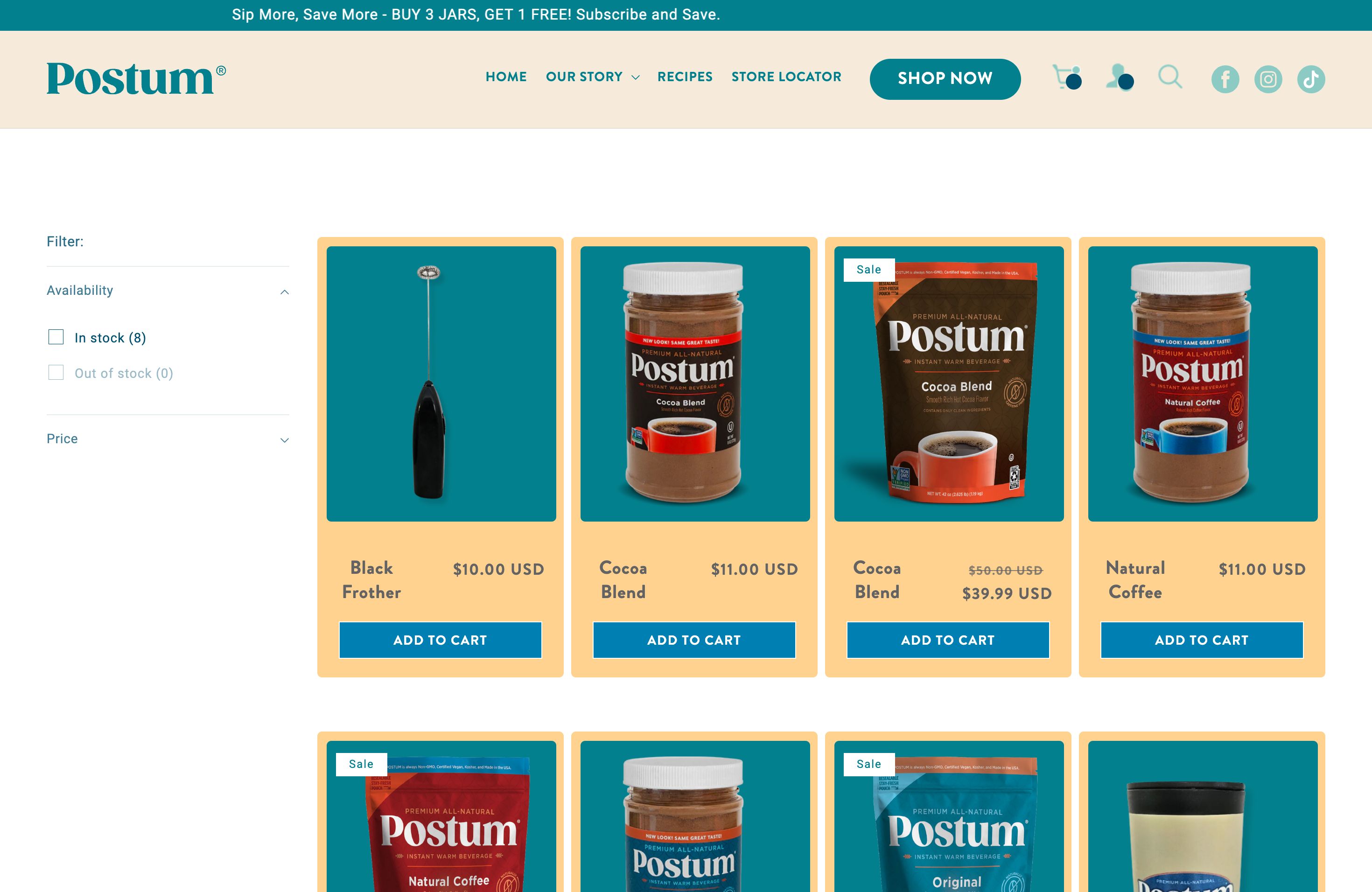Click the $10.00 USD price text

(499, 569)
